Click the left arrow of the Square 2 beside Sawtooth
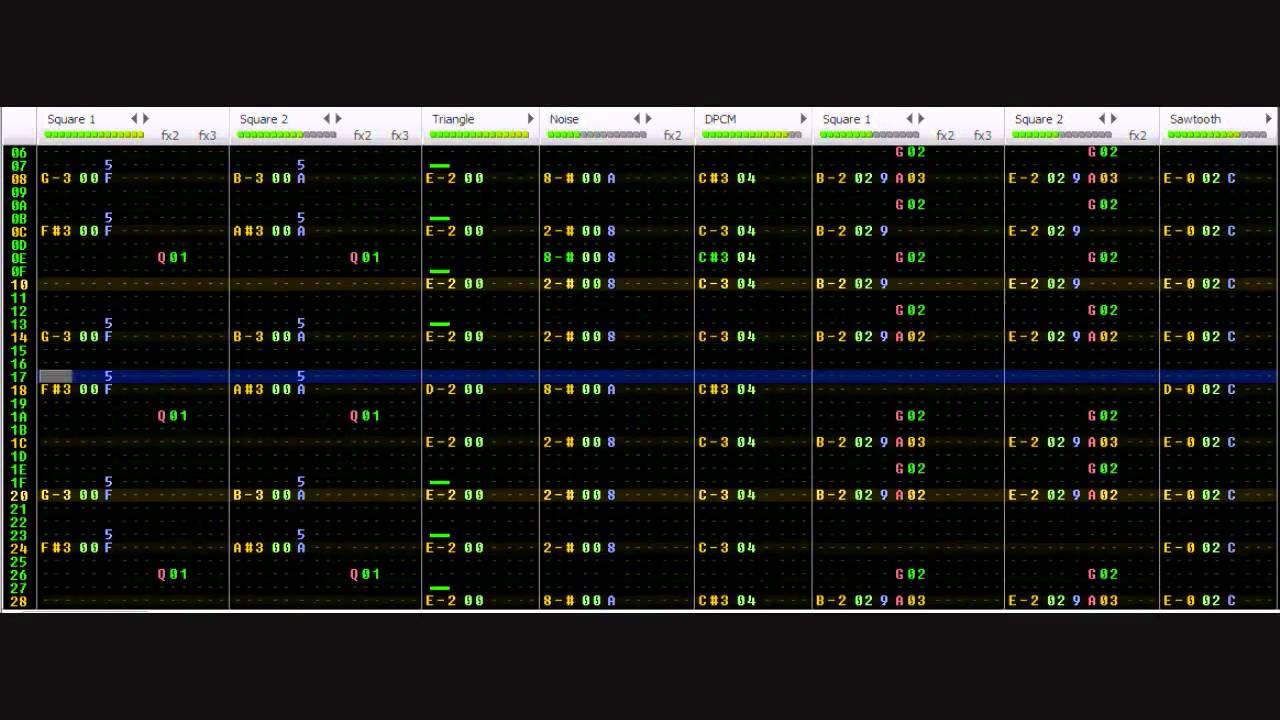This screenshot has height=720, width=1280. [x=1102, y=119]
